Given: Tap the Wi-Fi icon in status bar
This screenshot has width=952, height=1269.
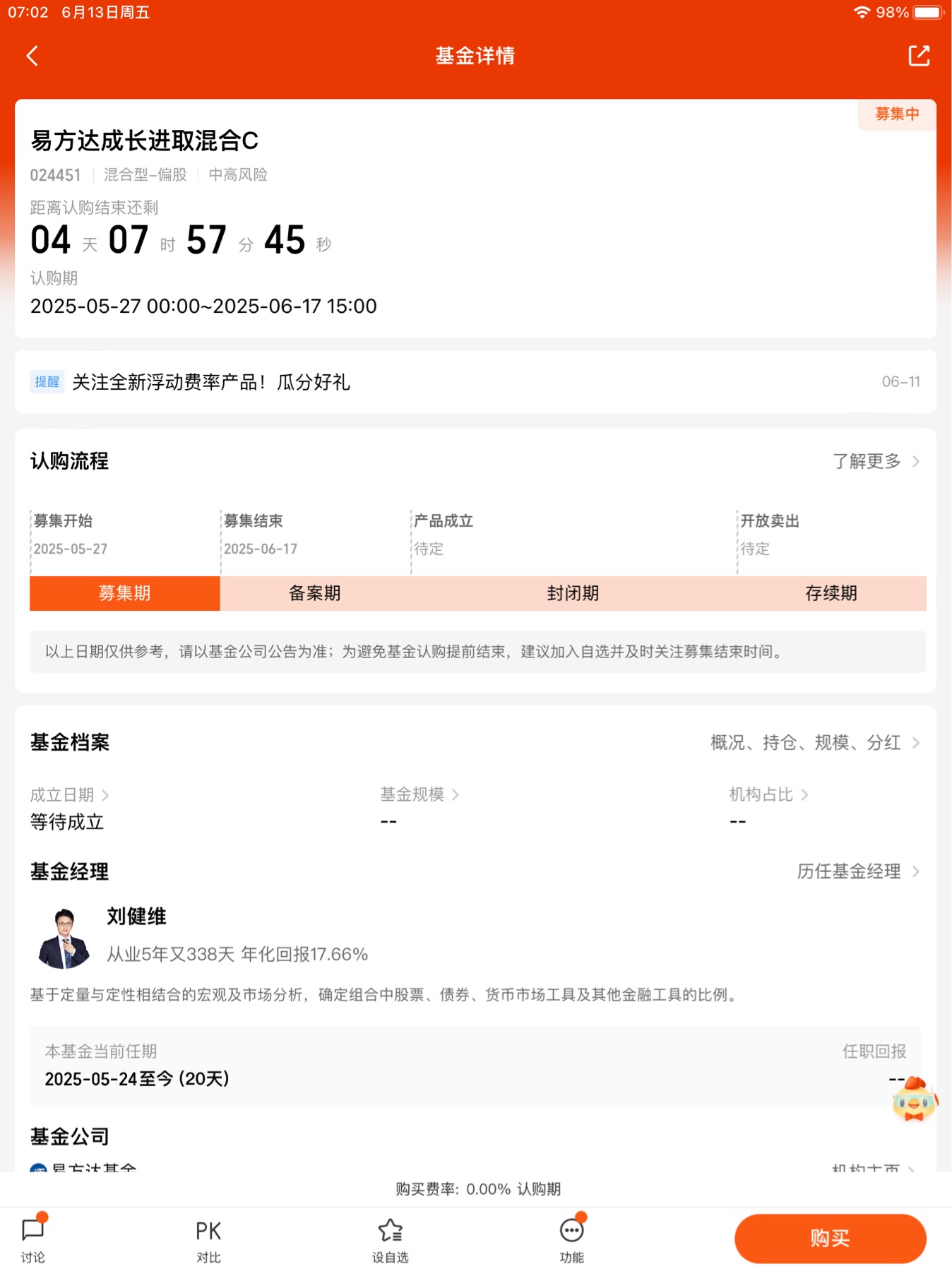Looking at the screenshot, I should click(862, 12).
